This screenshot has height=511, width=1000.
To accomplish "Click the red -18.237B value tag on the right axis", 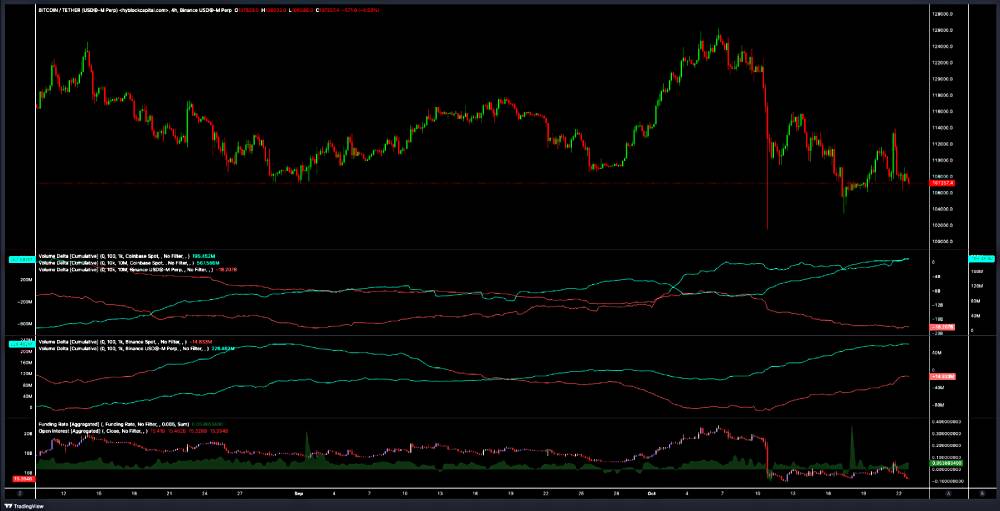I will (943, 326).
